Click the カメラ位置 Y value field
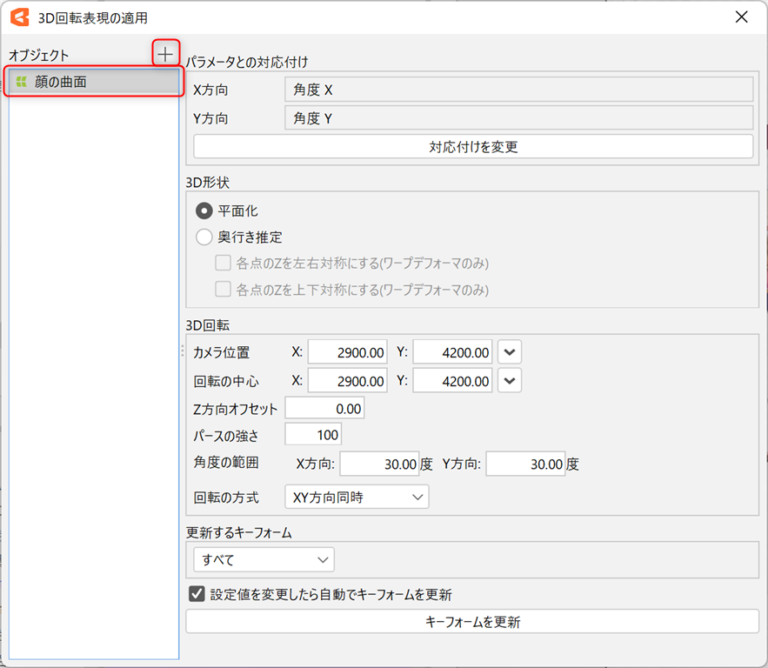768x668 pixels. tap(453, 352)
